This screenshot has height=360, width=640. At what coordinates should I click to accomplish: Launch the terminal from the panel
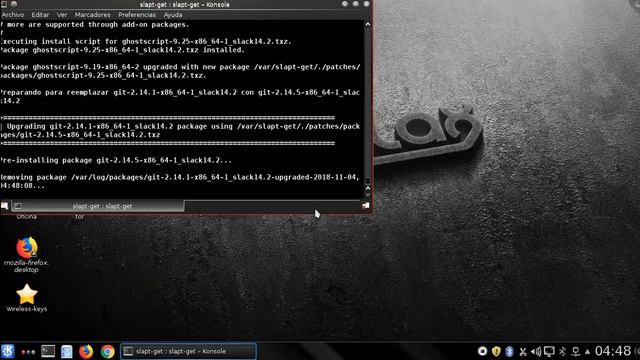(x=48, y=351)
